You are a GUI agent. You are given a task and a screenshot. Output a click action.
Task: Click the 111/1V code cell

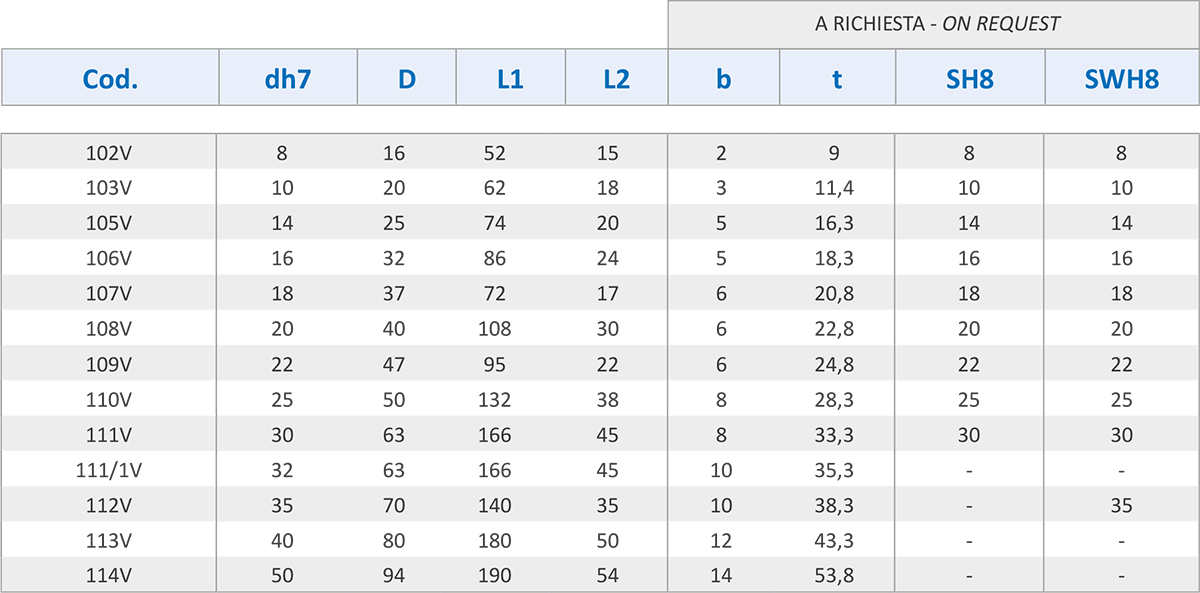pyautogui.click(x=111, y=470)
